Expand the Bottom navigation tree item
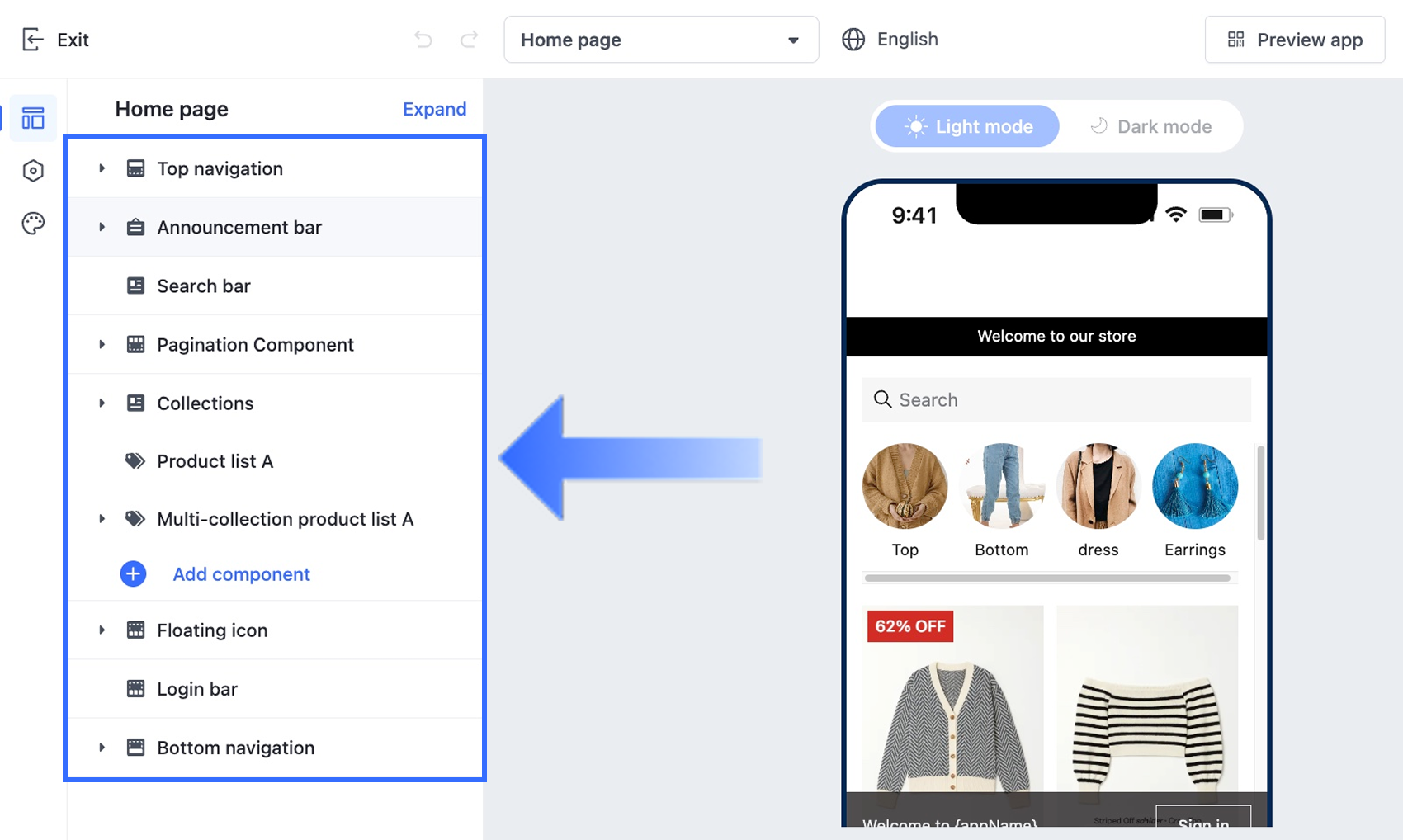Screen dimensions: 1403x840 [102, 747]
